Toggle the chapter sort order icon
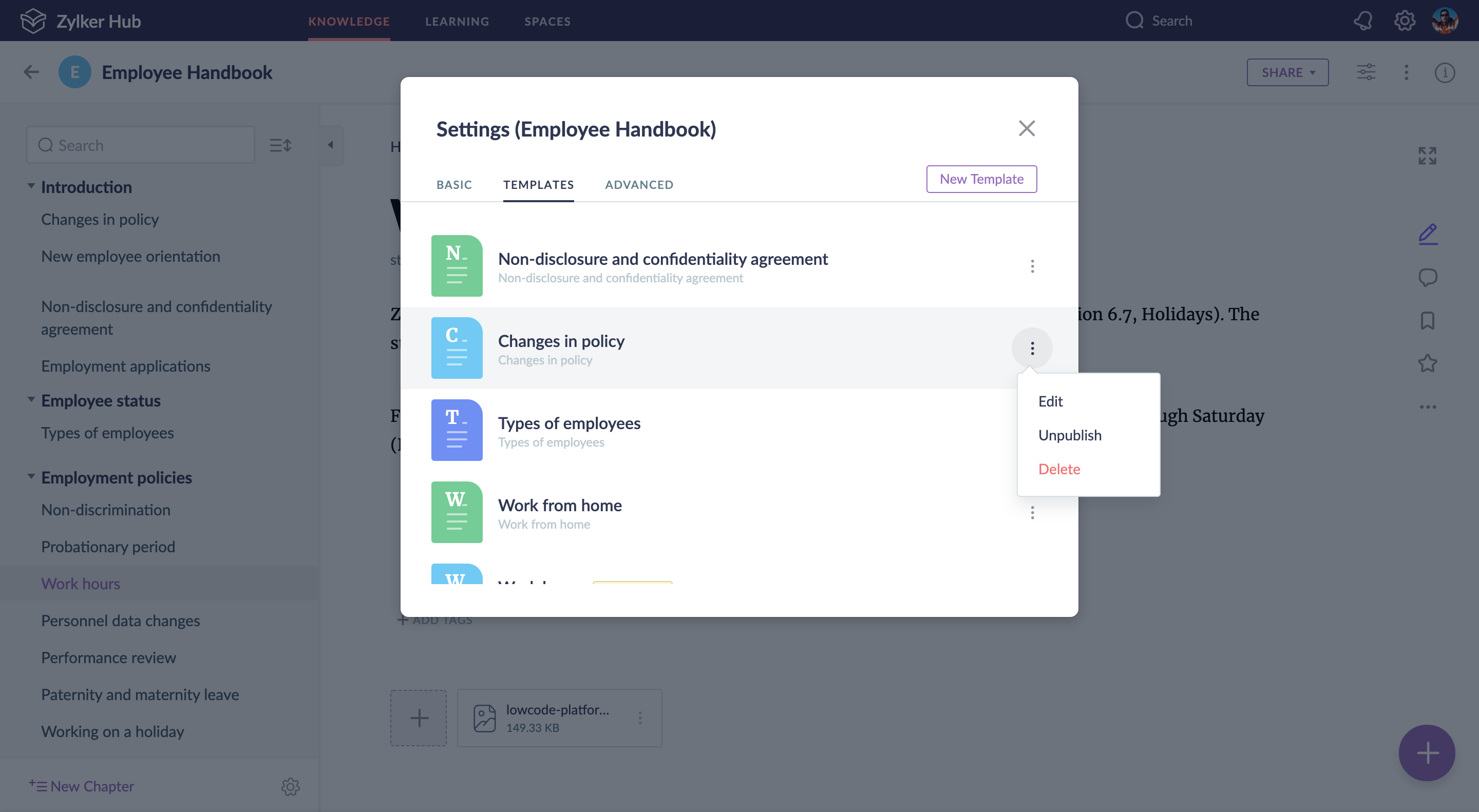The width and height of the screenshot is (1479, 812). point(281,145)
